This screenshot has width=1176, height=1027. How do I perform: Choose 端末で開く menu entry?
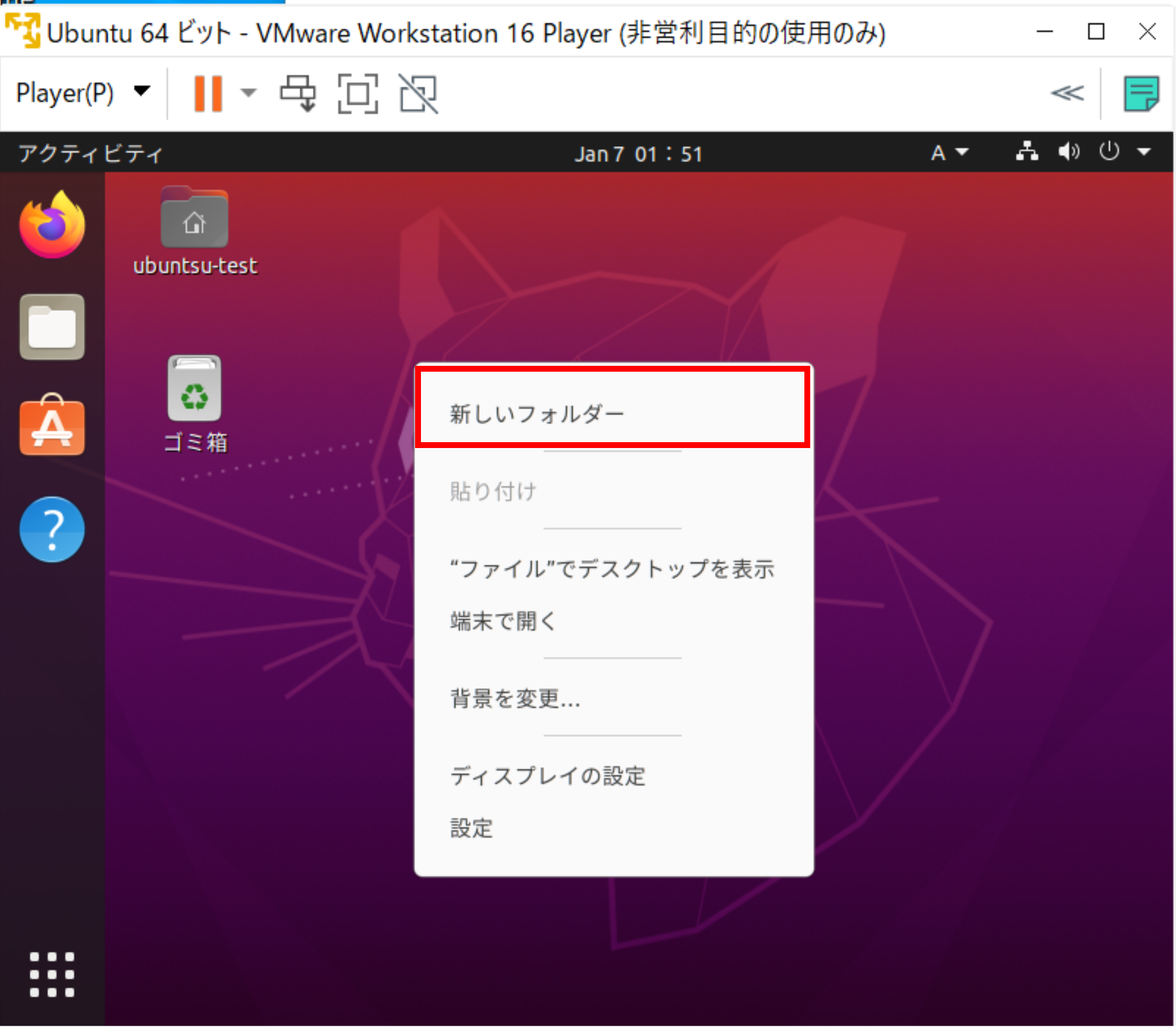click(x=613, y=620)
